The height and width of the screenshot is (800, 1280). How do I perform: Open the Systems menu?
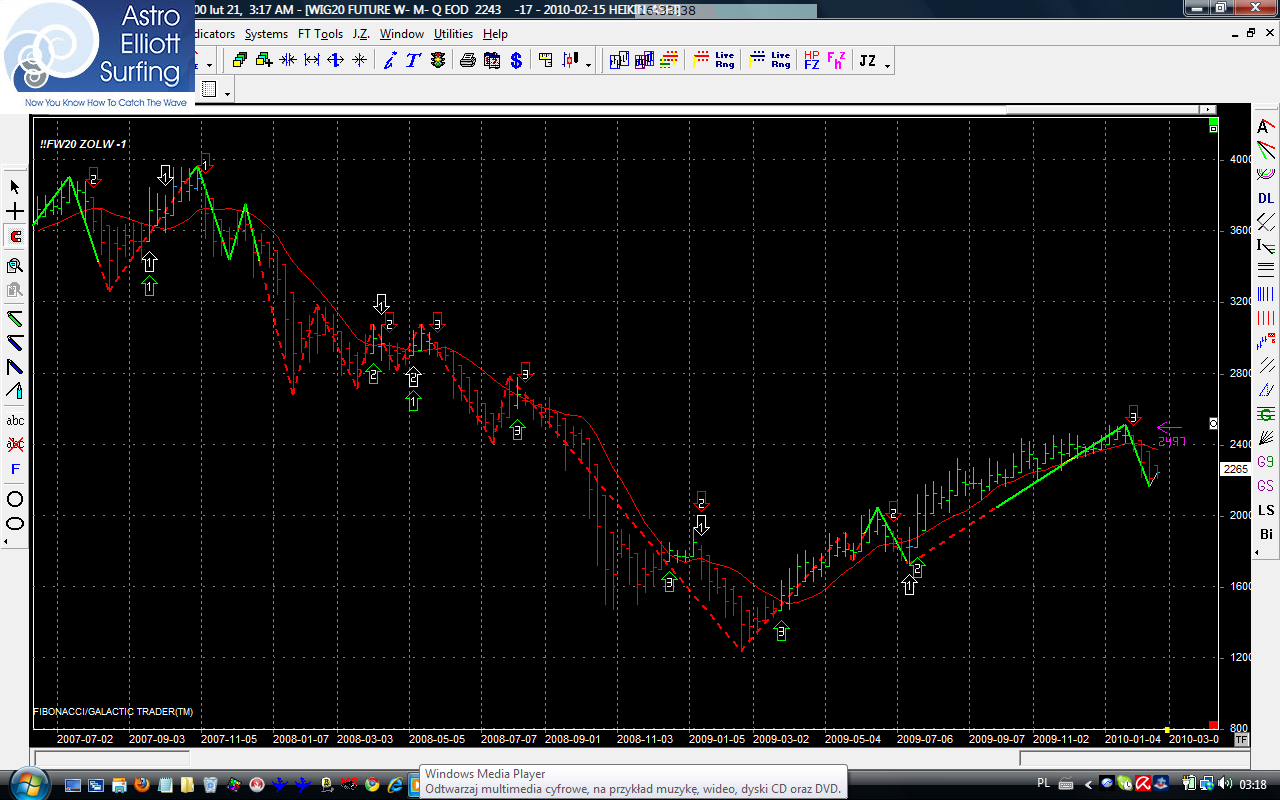266,33
